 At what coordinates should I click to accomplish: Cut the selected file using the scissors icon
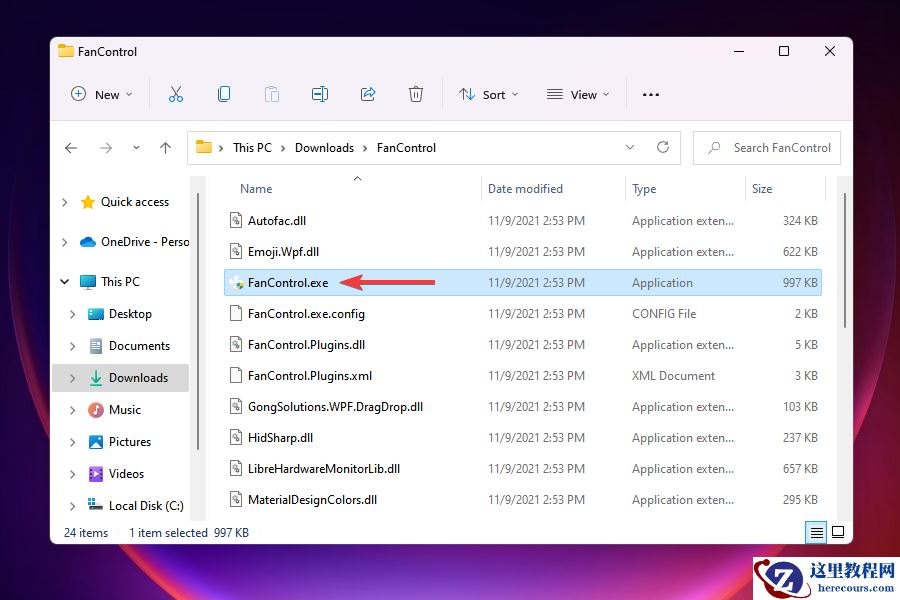(x=176, y=93)
